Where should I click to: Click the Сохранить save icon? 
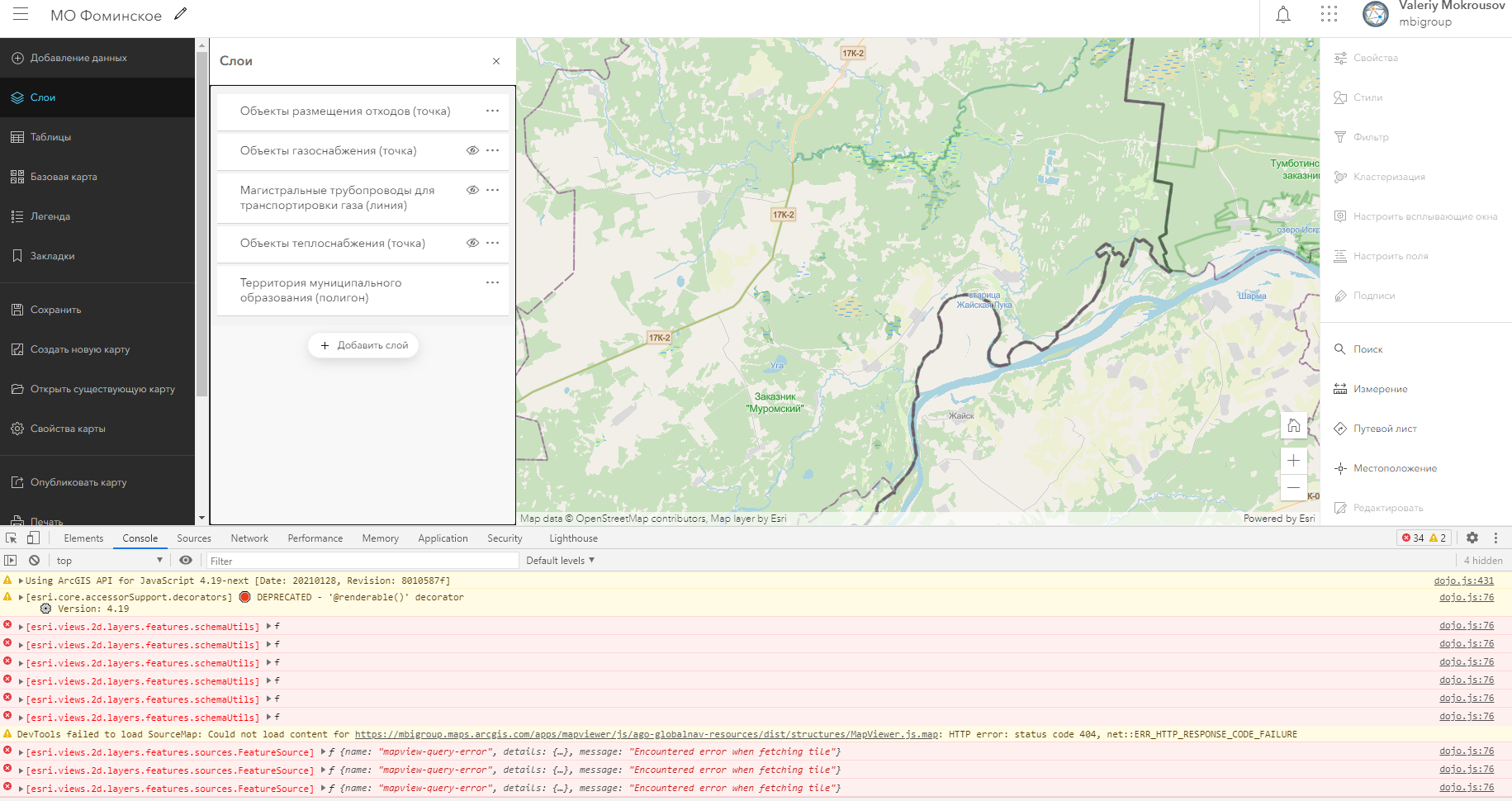pyautogui.click(x=17, y=310)
